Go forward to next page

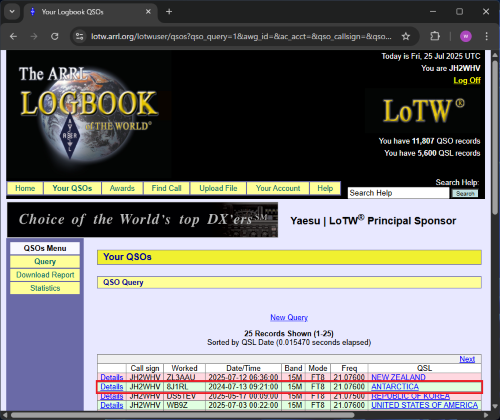(34, 36)
